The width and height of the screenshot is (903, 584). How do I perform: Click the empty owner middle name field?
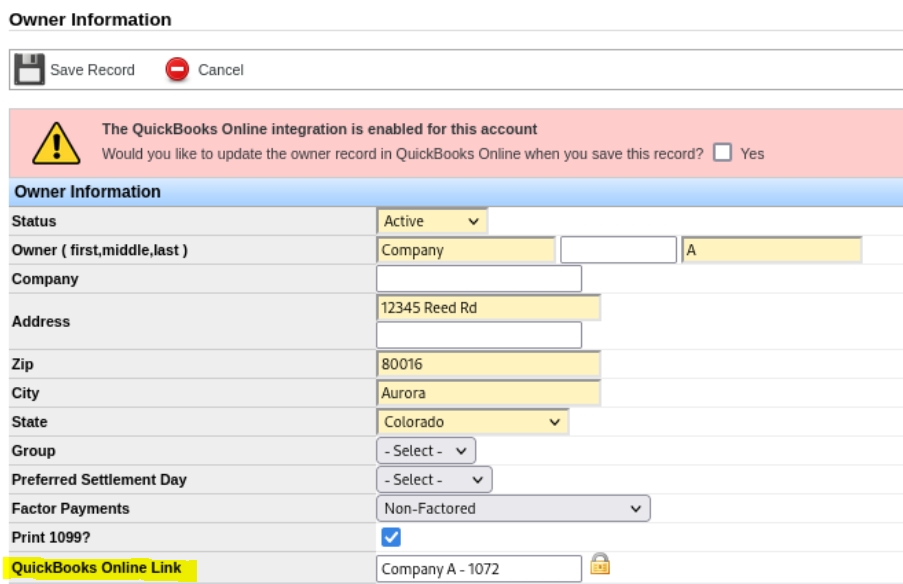[x=619, y=250]
